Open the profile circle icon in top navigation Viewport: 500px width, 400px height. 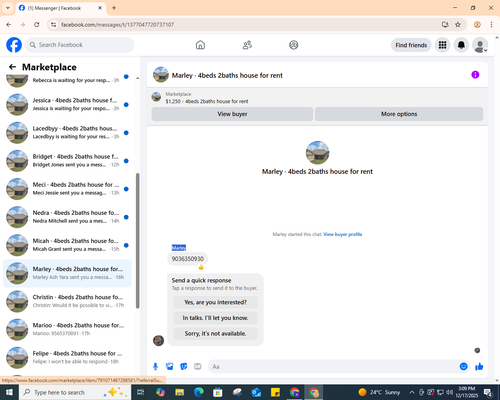click(x=294, y=45)
